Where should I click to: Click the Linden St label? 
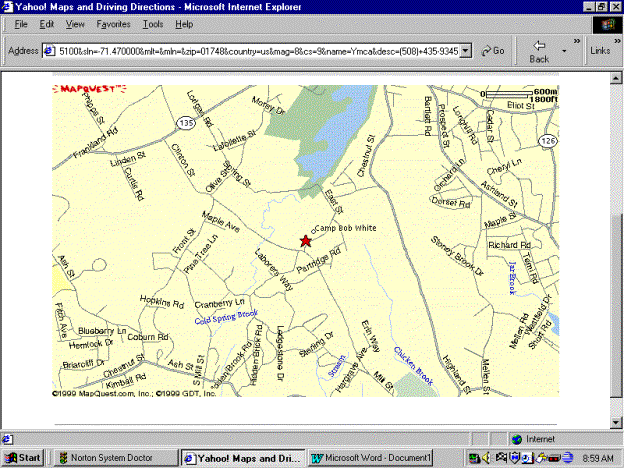point(128,159)
